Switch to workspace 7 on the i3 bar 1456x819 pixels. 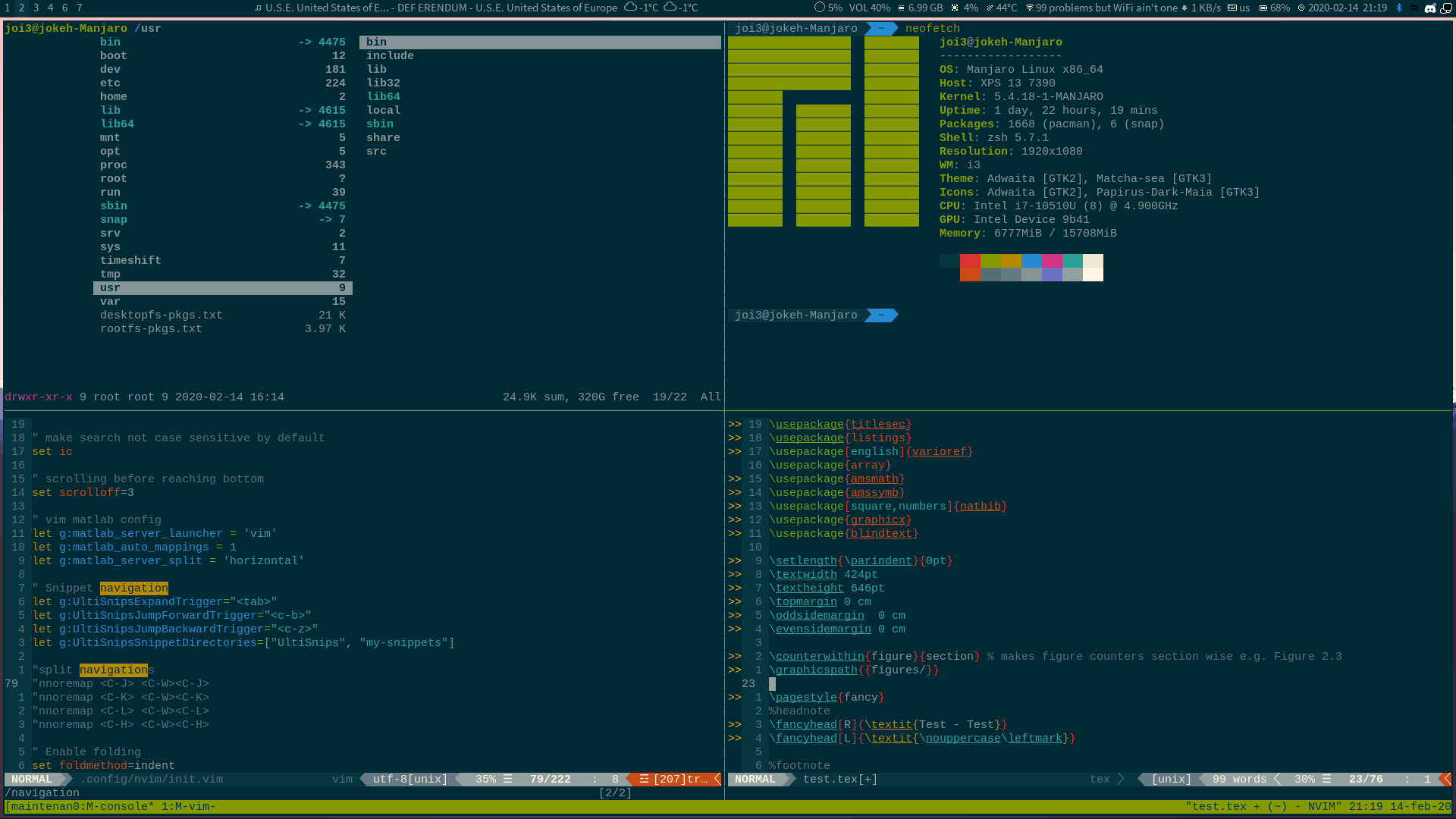coord(80,8)
